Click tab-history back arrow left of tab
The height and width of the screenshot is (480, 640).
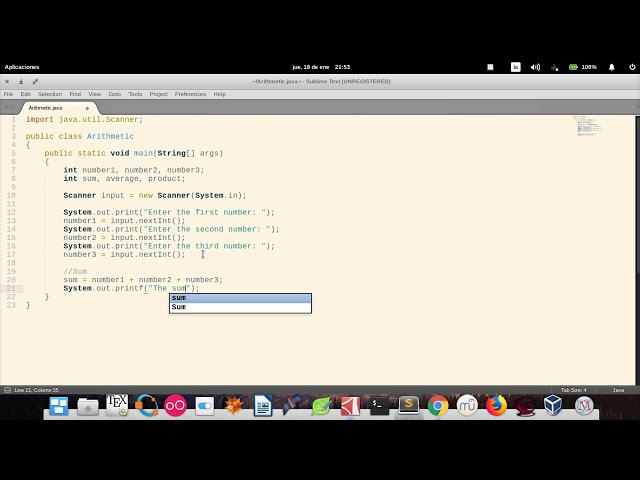6,108
